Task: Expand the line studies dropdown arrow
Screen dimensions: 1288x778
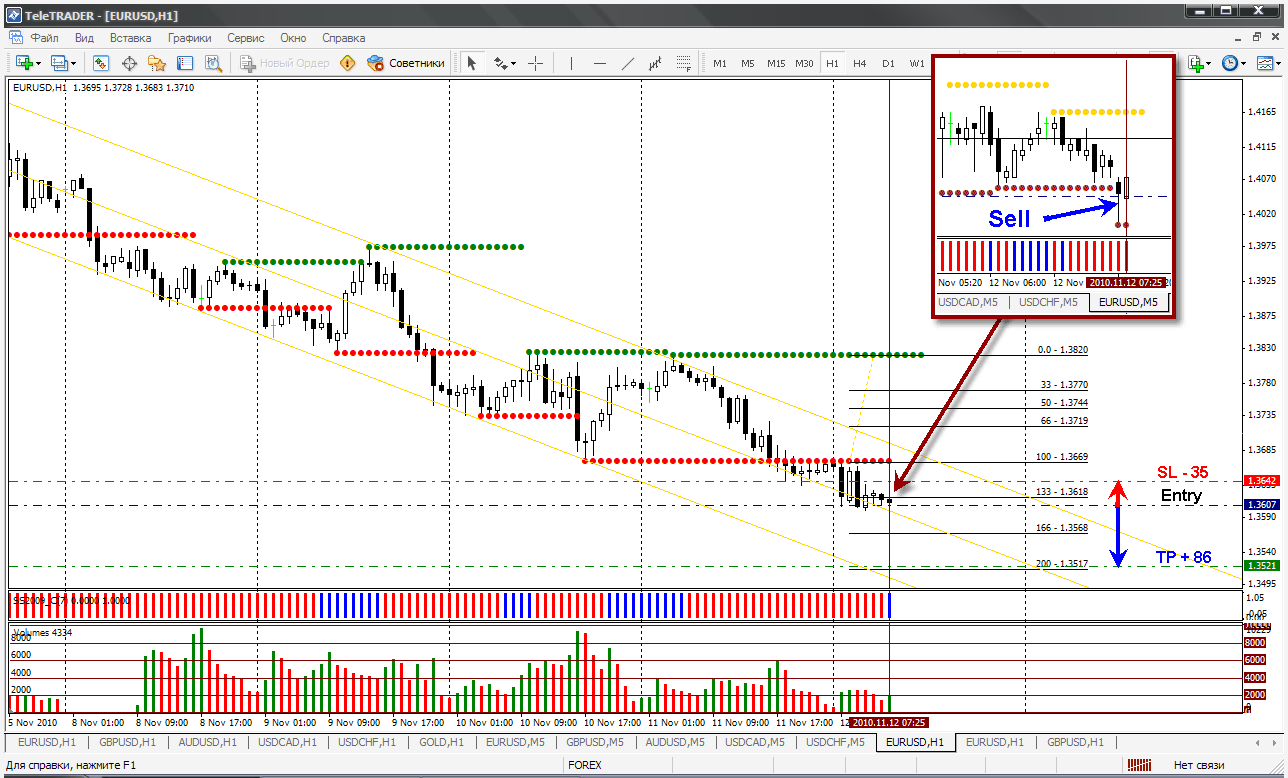Action: pyautogui.click(x=514, y=63)
